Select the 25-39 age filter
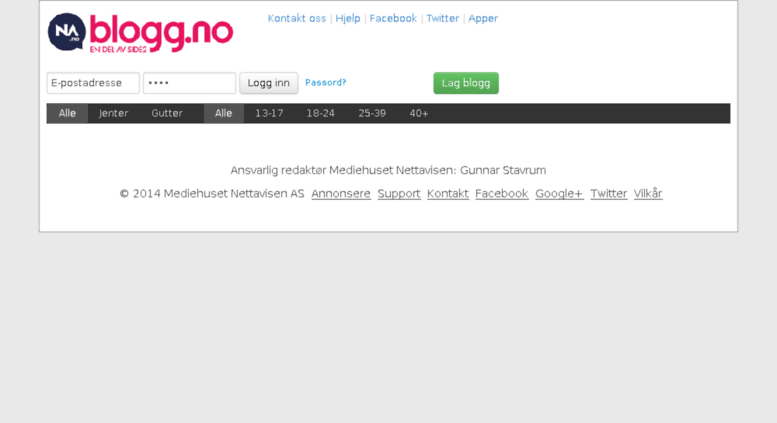Screen dimensions: 777x423 [x=372, y=113]
